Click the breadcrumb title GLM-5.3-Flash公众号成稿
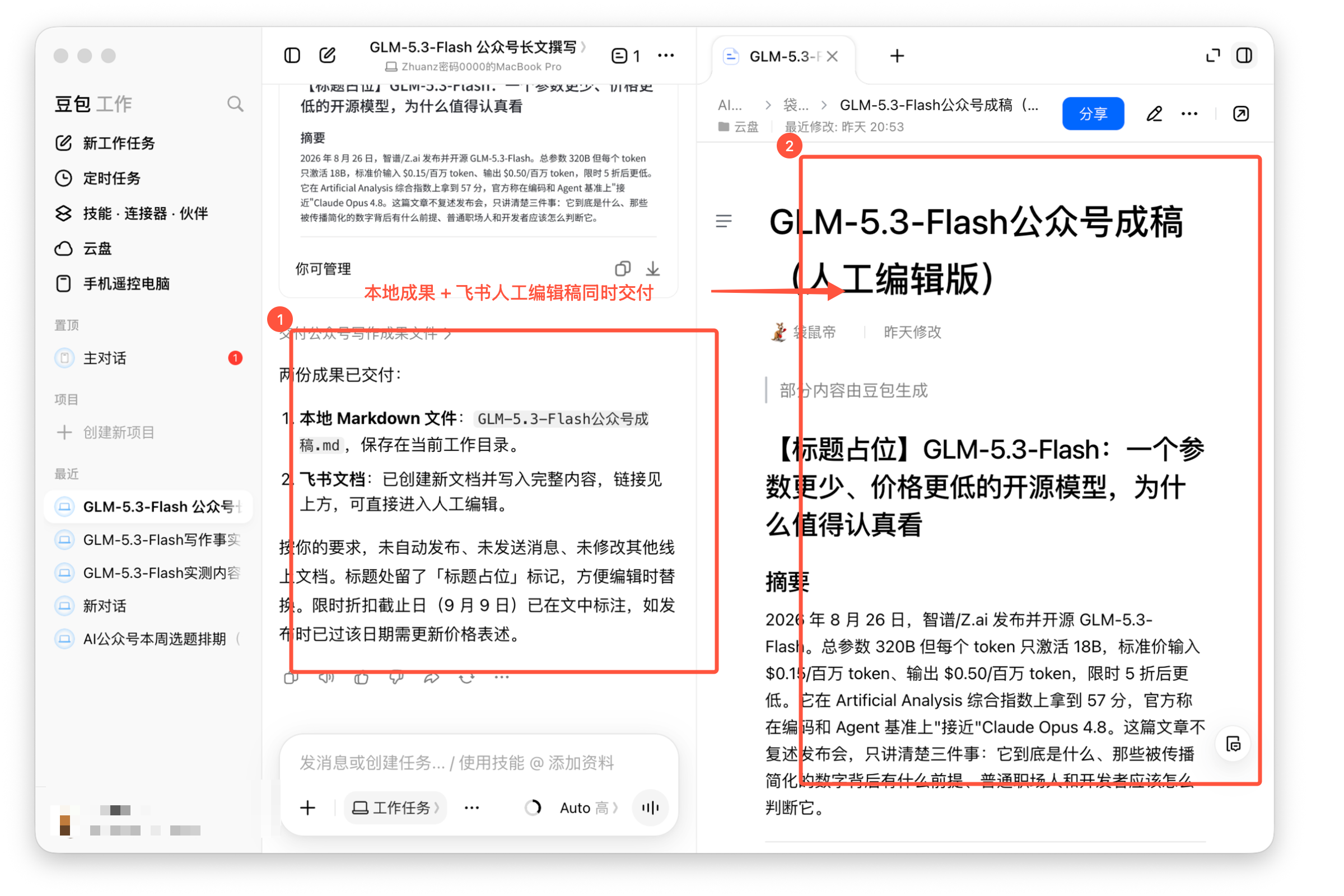This screenshot has height=896, width=1344. [939, 105]
